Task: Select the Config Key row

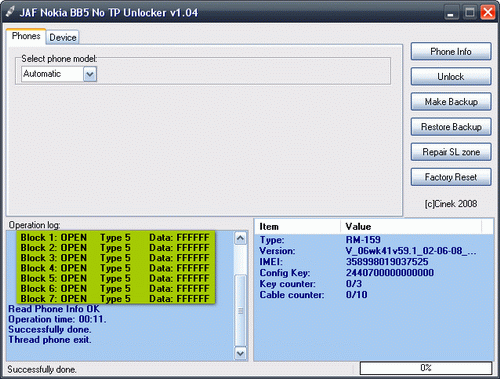Action: coord(373,273)
